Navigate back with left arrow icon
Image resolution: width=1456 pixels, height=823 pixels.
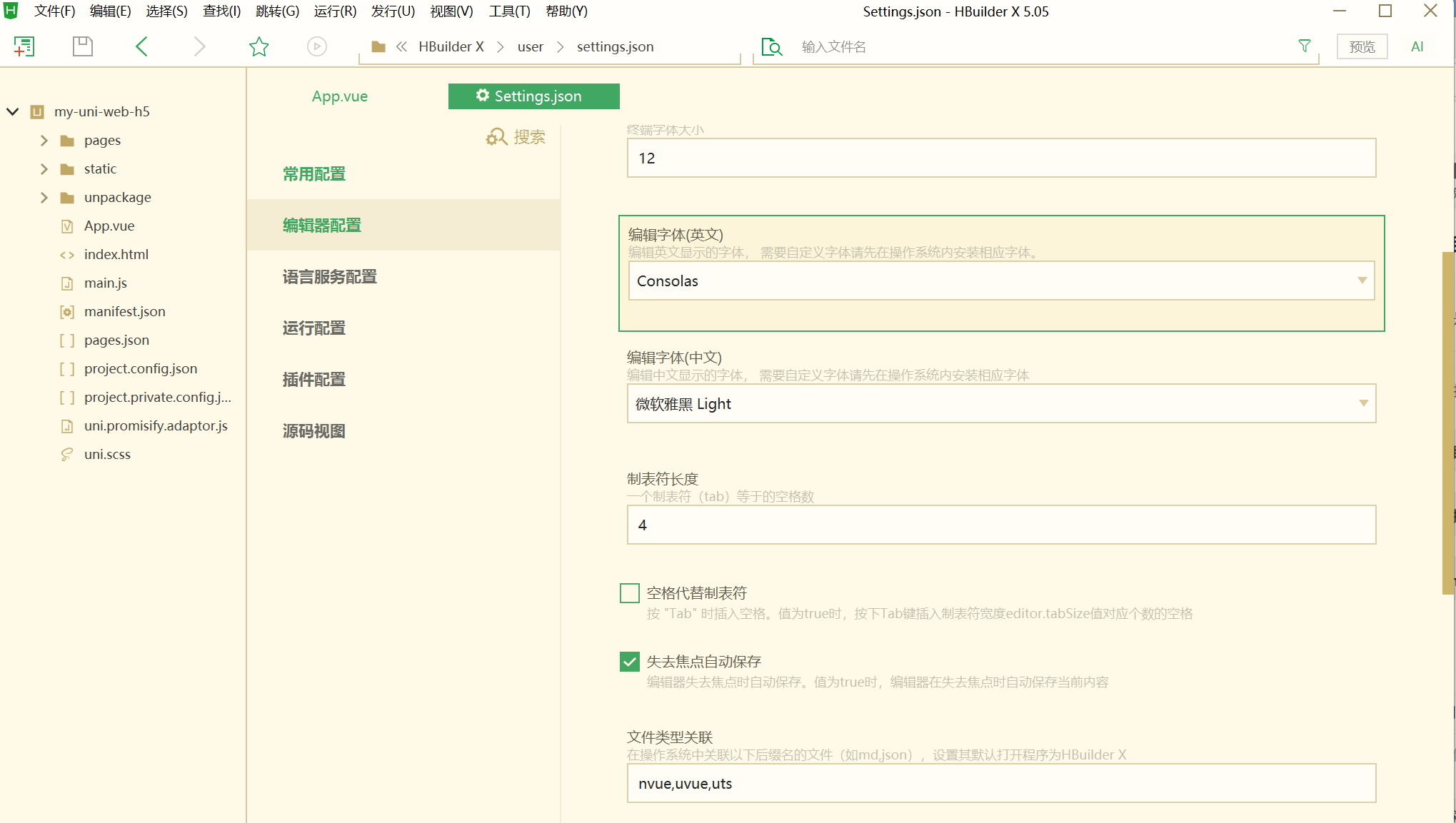click(x=141, y=47)
